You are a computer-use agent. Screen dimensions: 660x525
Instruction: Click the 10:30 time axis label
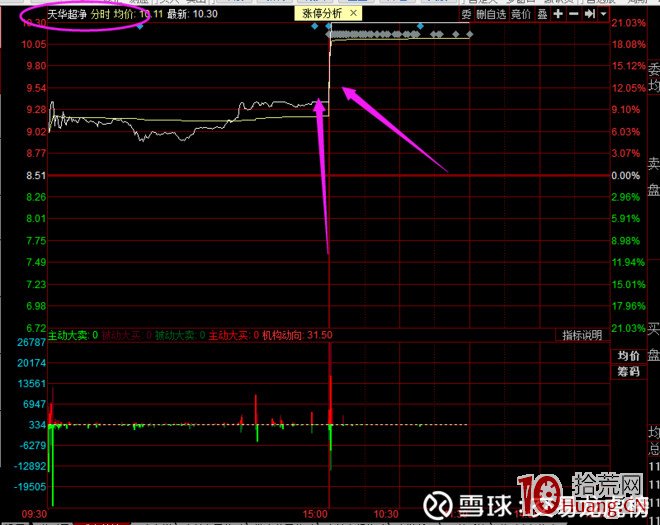[386, 514]
